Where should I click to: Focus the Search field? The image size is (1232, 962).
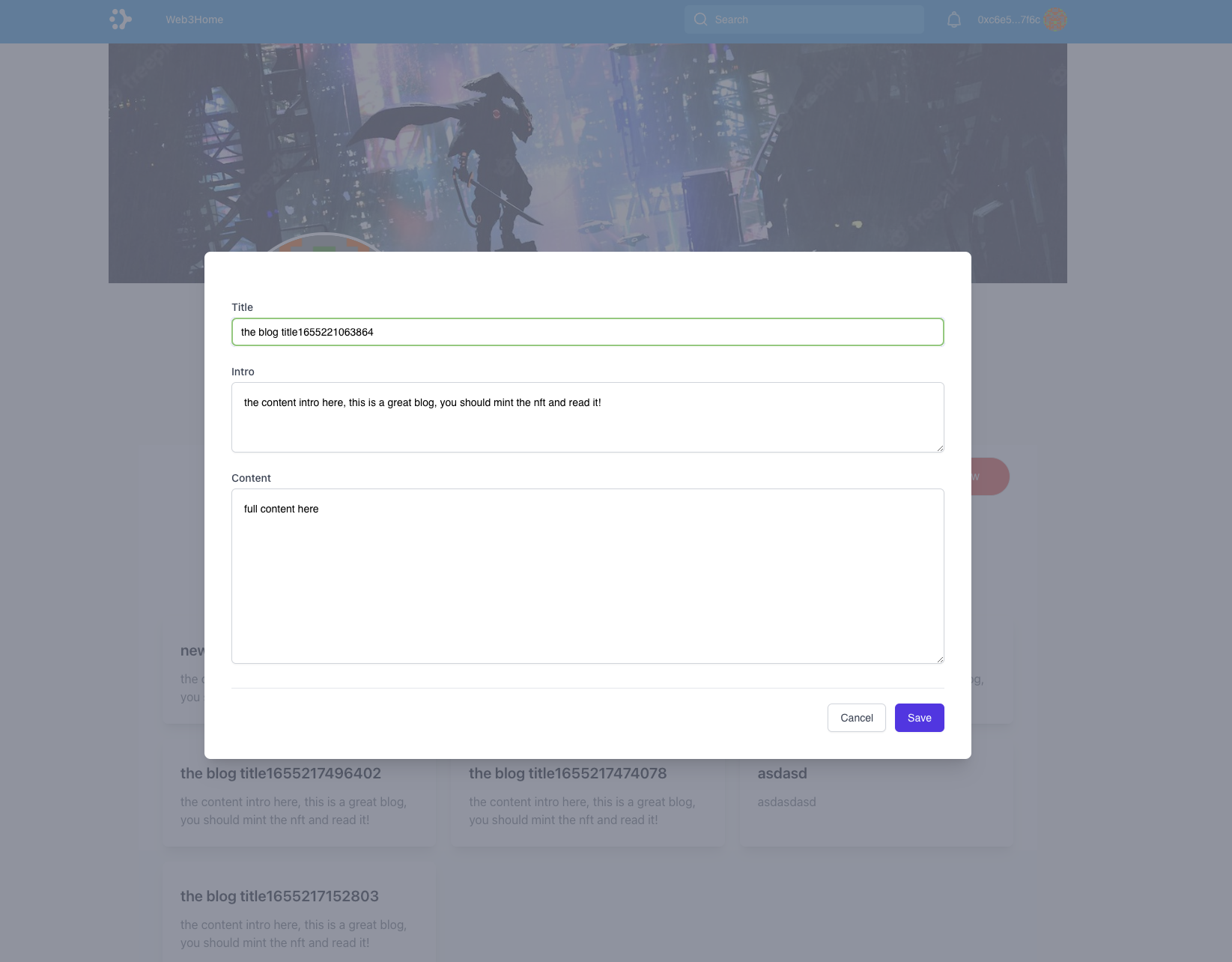(x=804, y=19)
